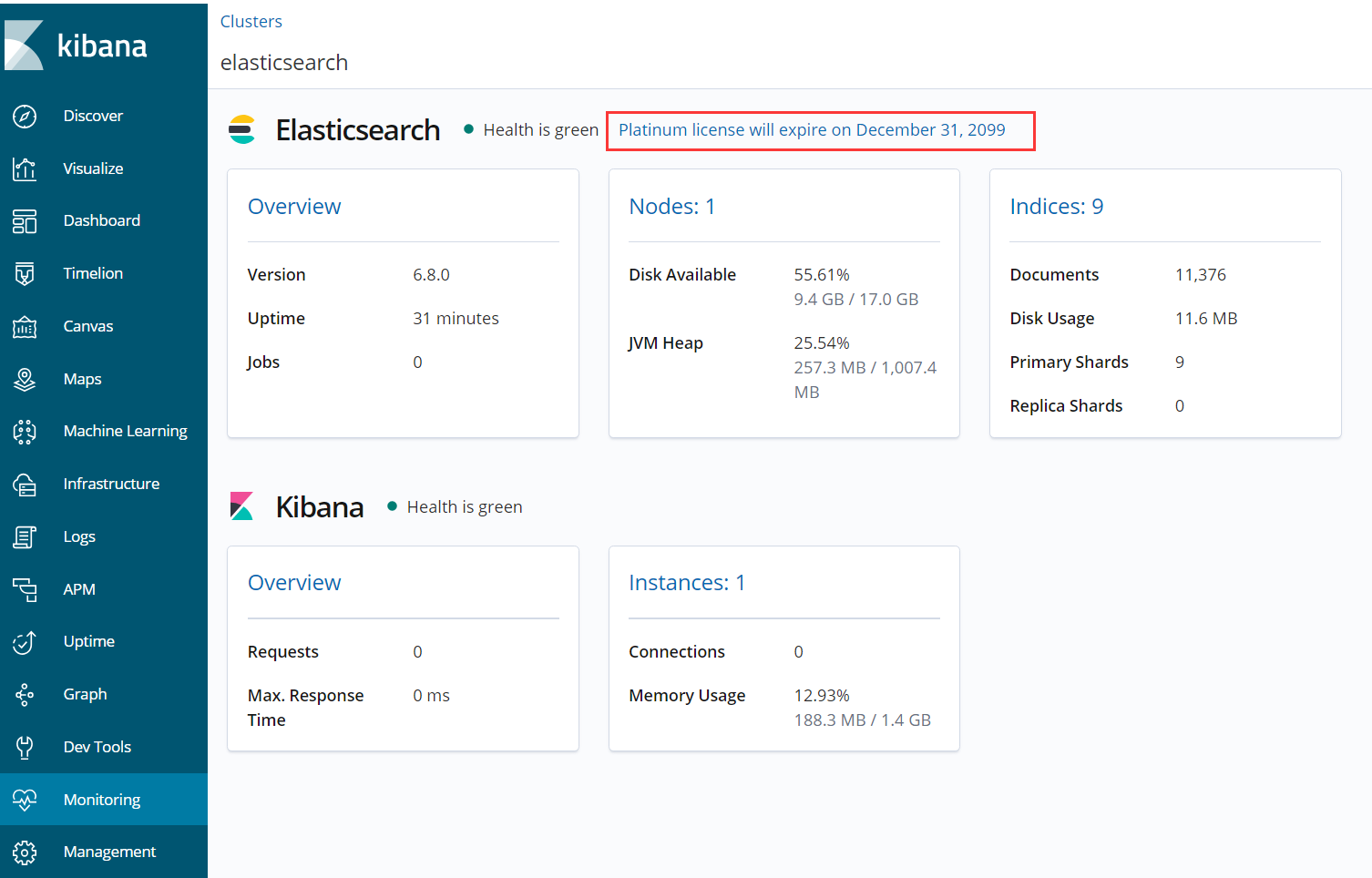This screenshot has height=878, width=1372.
Task: Click the Monitoring heartbeat icon
Action: pos(25,800)
